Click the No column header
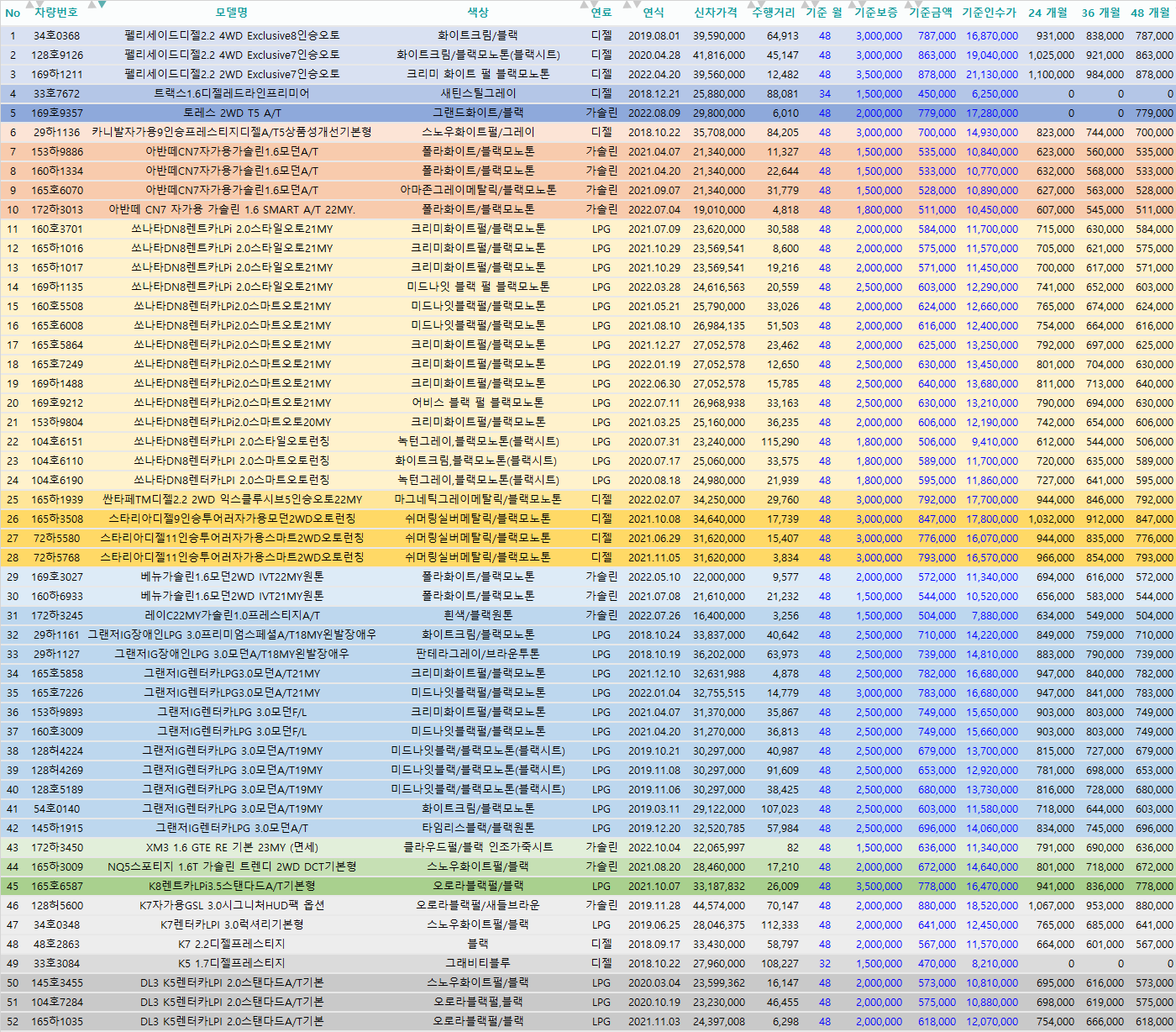This screenshot has height=1032, width=1176. [13, 13]
